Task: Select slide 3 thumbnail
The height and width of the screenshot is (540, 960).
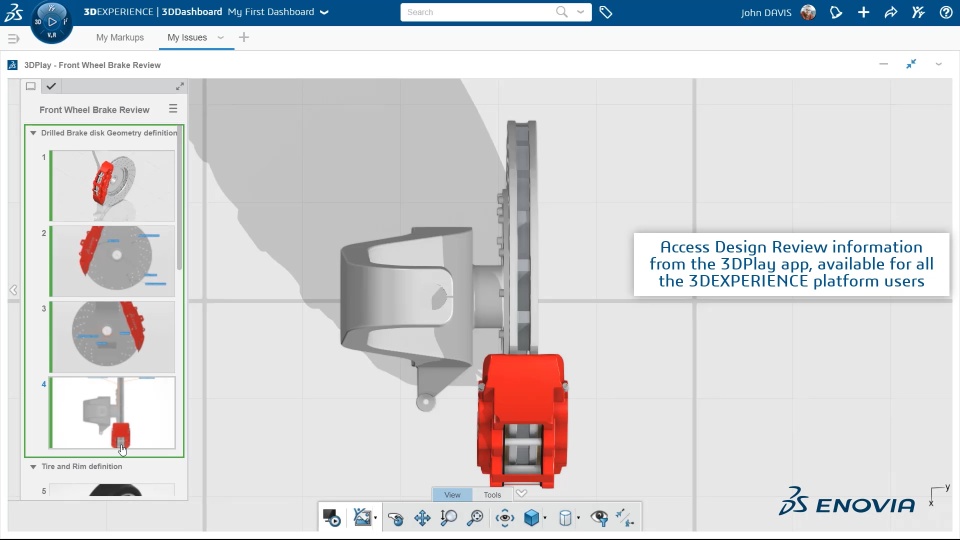Action: point(112,337)
